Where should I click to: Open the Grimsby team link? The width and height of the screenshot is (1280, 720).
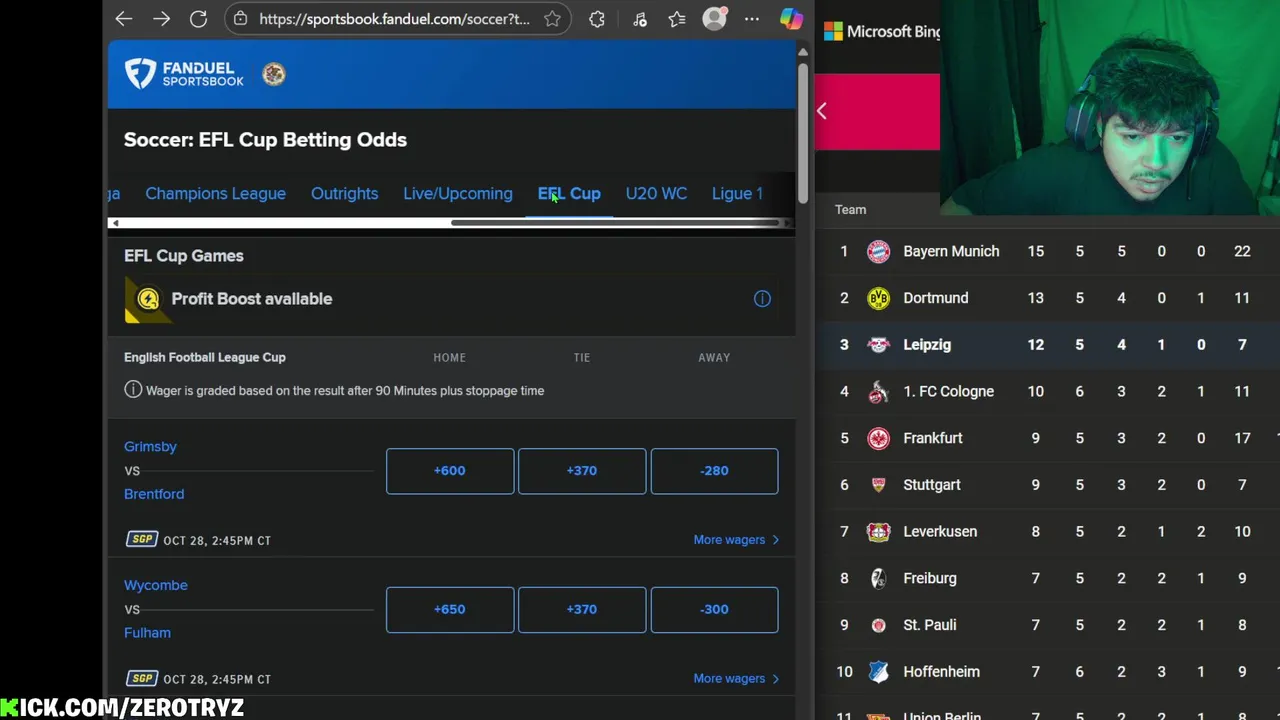150,447
